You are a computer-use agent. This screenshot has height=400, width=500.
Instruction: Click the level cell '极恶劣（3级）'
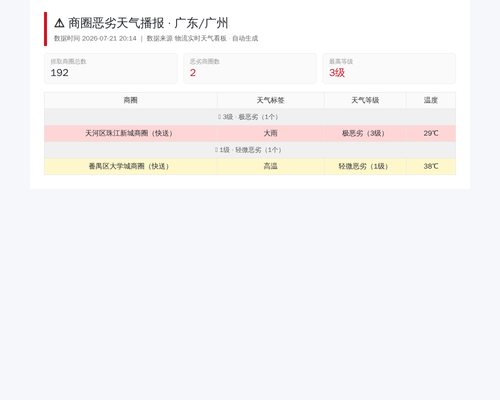tap(365, 133)
